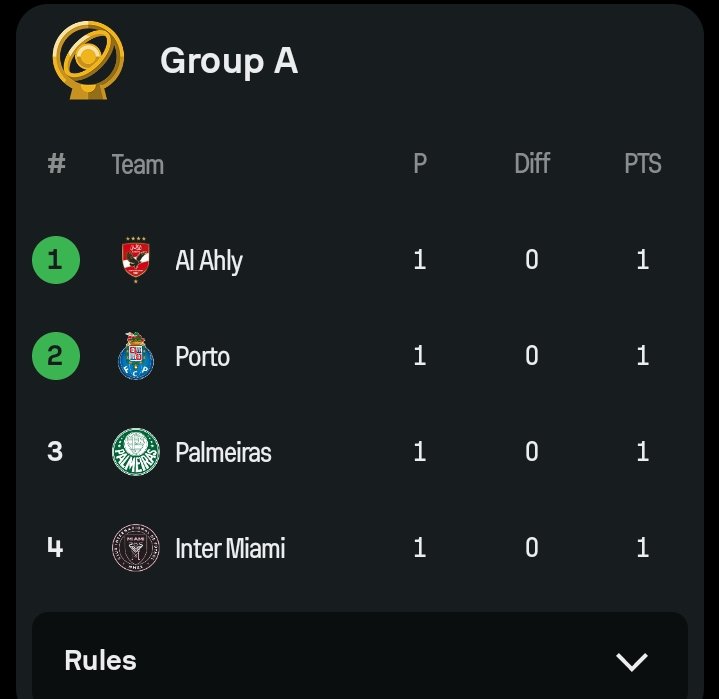Viewport: 719px width, 699px height.
Task: Sort by the Diff column header
Action: point(532,163)
